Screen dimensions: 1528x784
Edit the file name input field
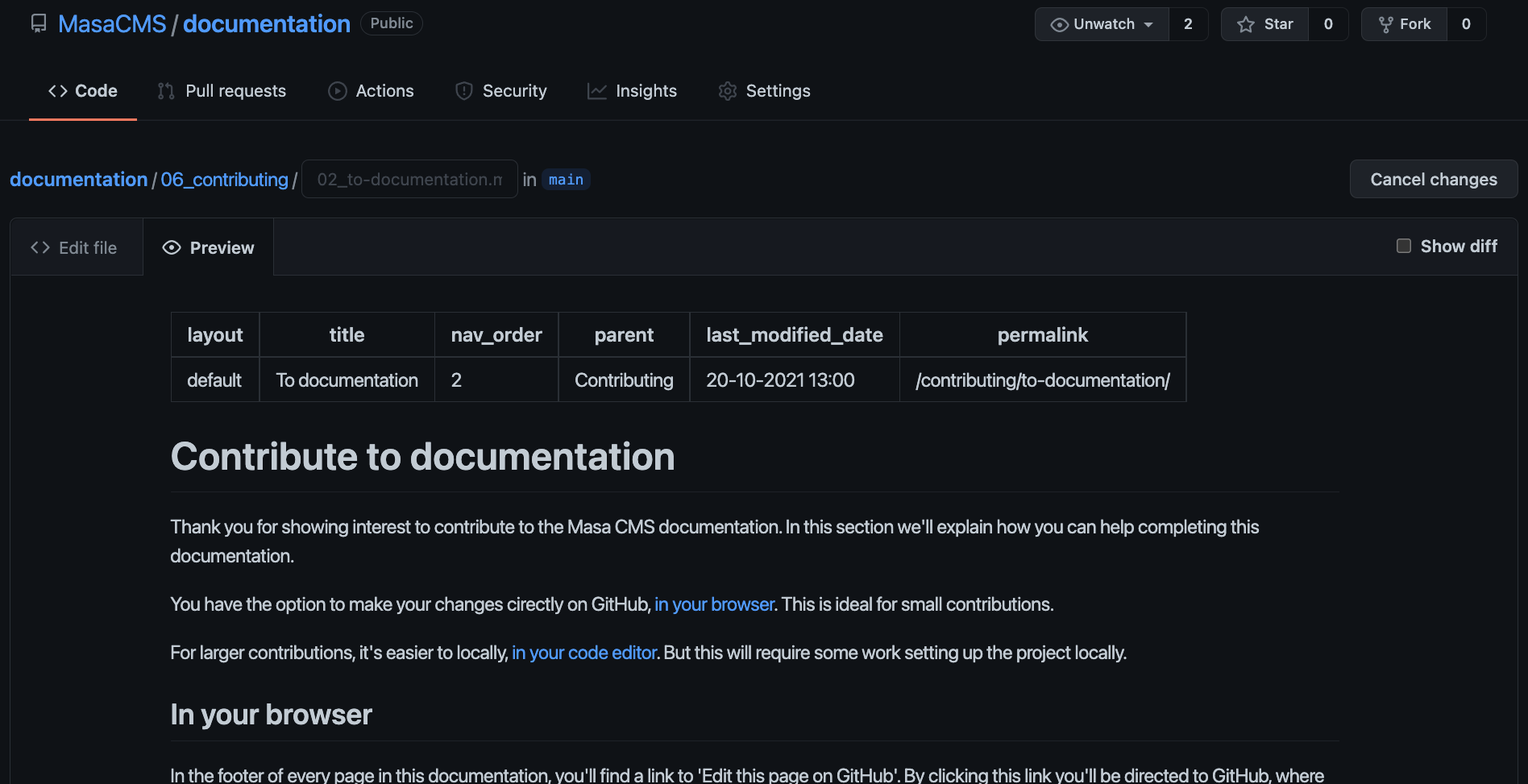[x=409, y=179]
